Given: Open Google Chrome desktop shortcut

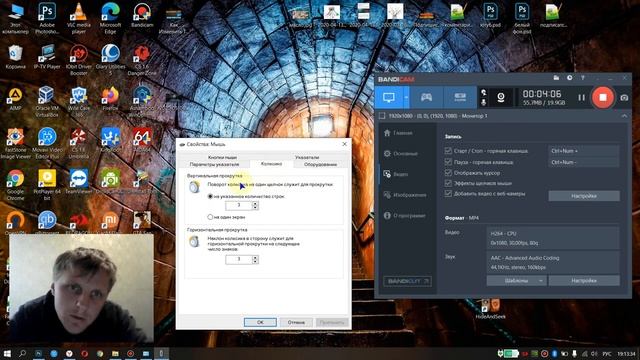Looking at the screenshot, I should pyautogui.click(x=16, y=184).
